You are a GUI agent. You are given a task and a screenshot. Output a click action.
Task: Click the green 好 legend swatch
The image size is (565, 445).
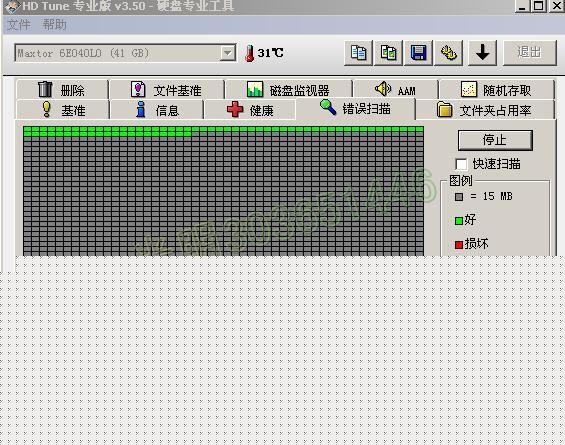click(459, 221)
